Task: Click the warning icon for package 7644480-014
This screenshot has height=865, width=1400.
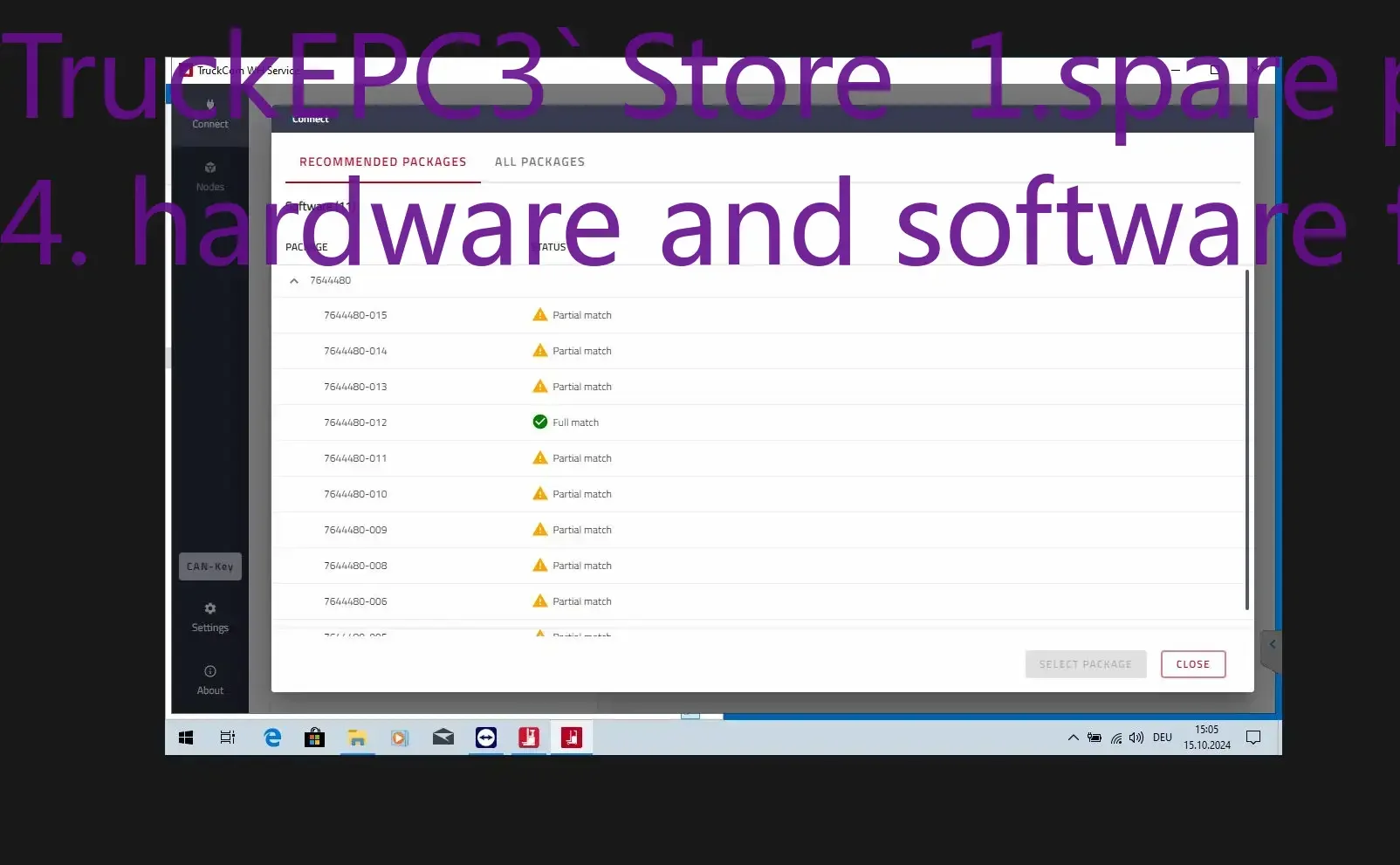Action: (540, 351)
